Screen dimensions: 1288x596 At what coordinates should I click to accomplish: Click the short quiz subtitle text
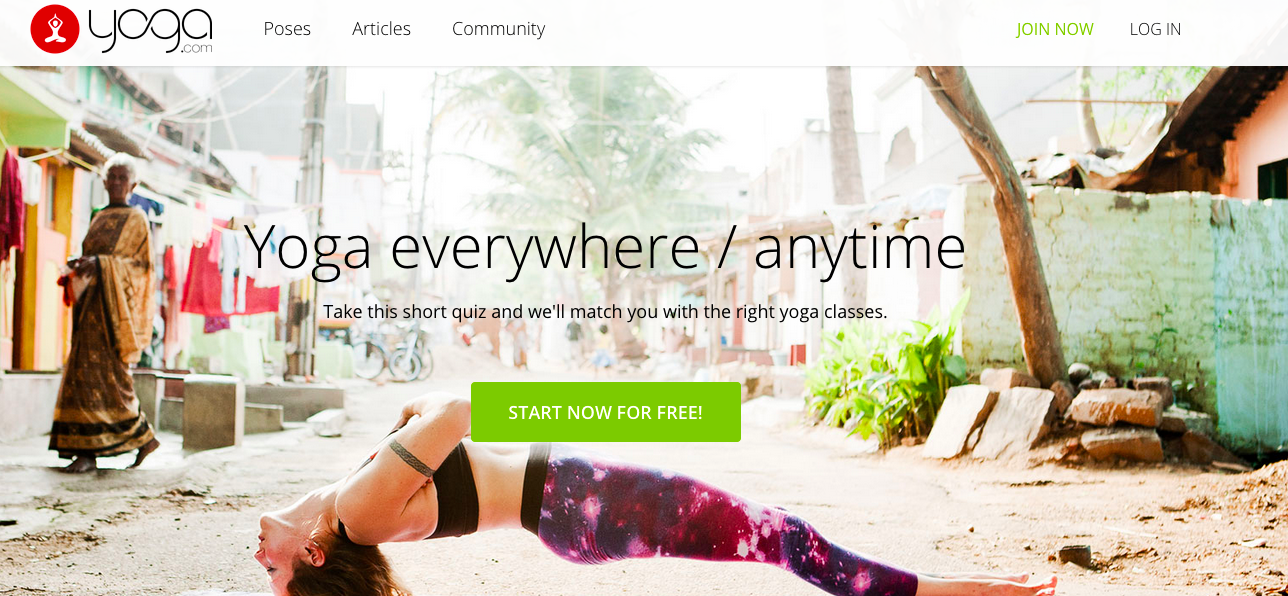click(605, 312)
